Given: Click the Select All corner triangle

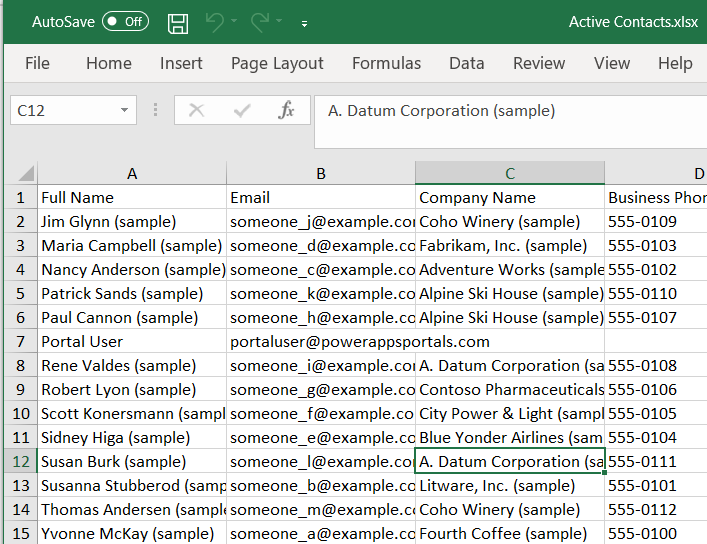Looking at the screenshot, I should tap(26, 174).
